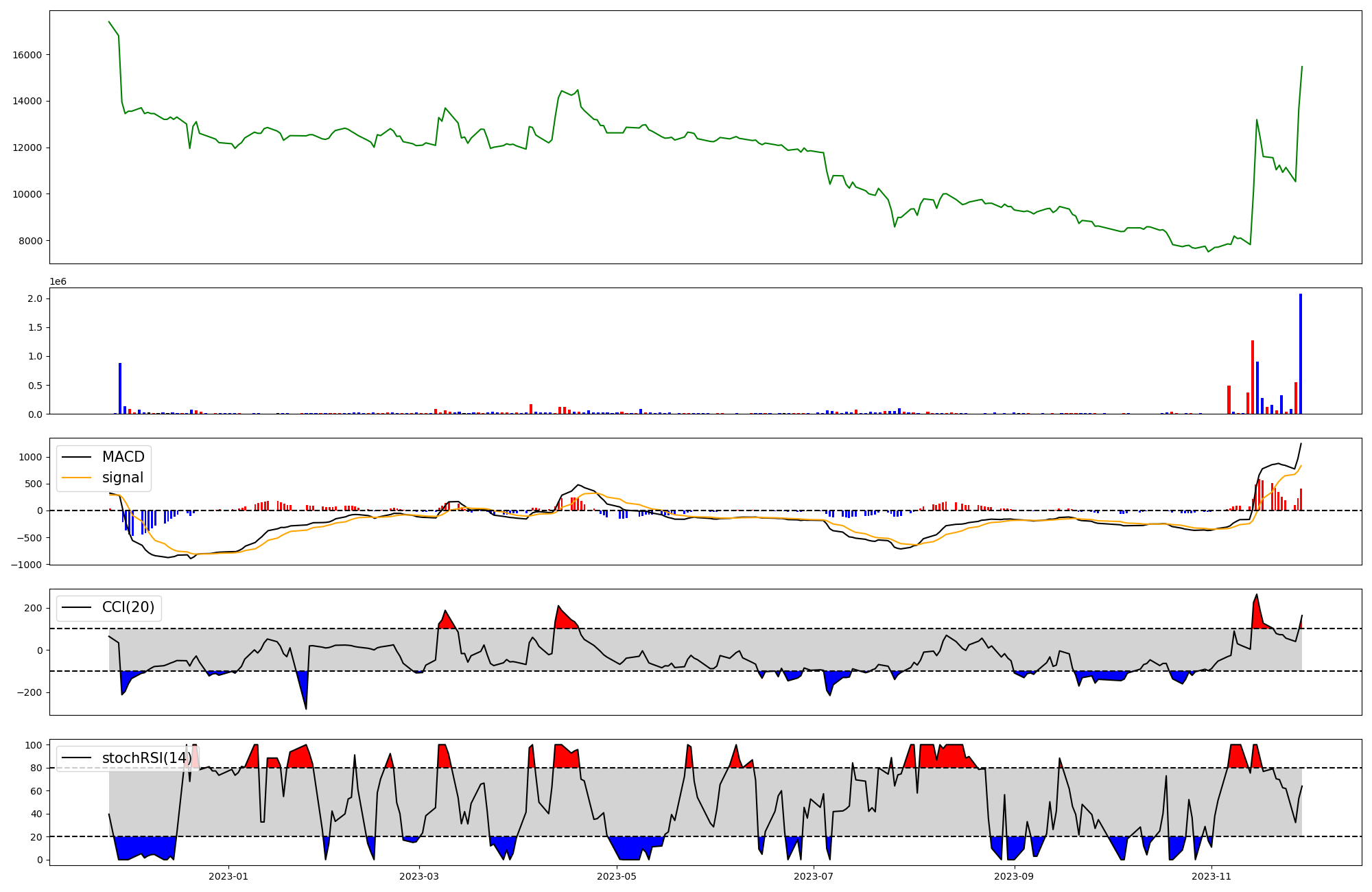Click the orange signal legend line sample
Image resolution: width=1372 pixels, height=892 pixels.
click(76, 478)
